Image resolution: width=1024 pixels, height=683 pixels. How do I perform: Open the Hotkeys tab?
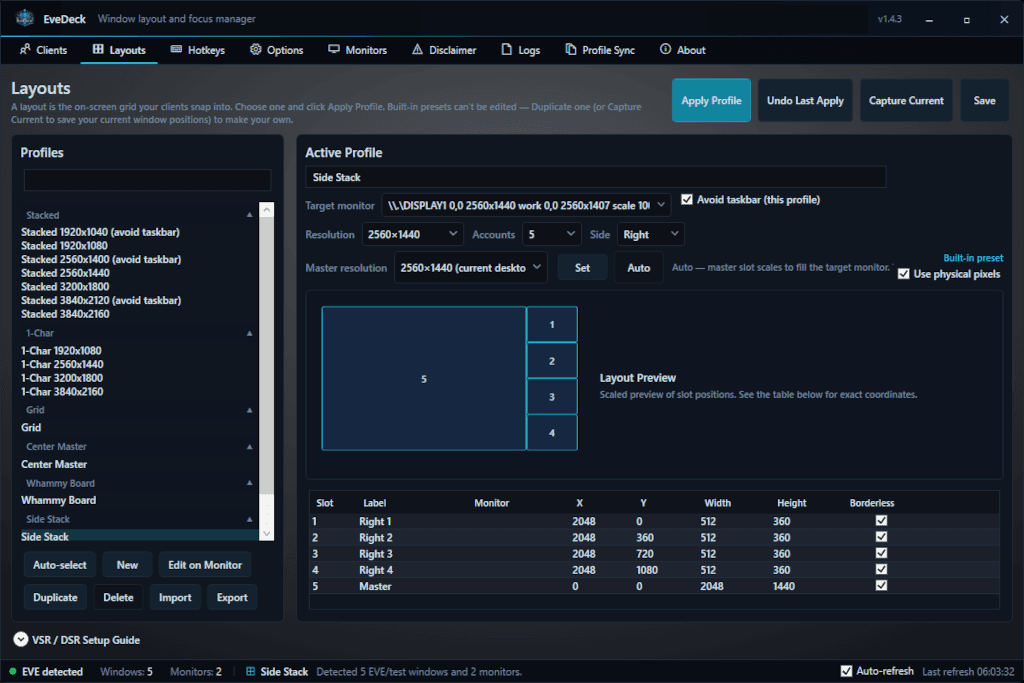[197, 50]
